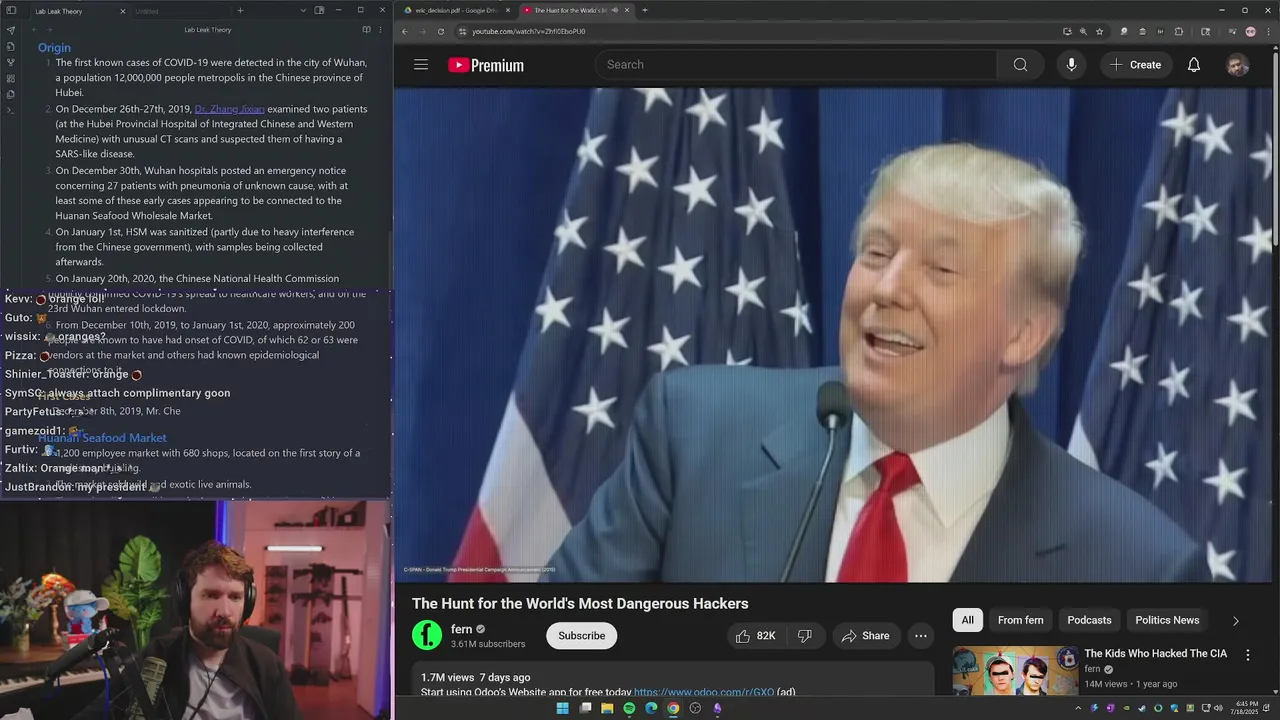Click Huanan Seafood Market heading
Viewport: 1280px width, 720px height.
pyautogui.click(x=102, y=438)
